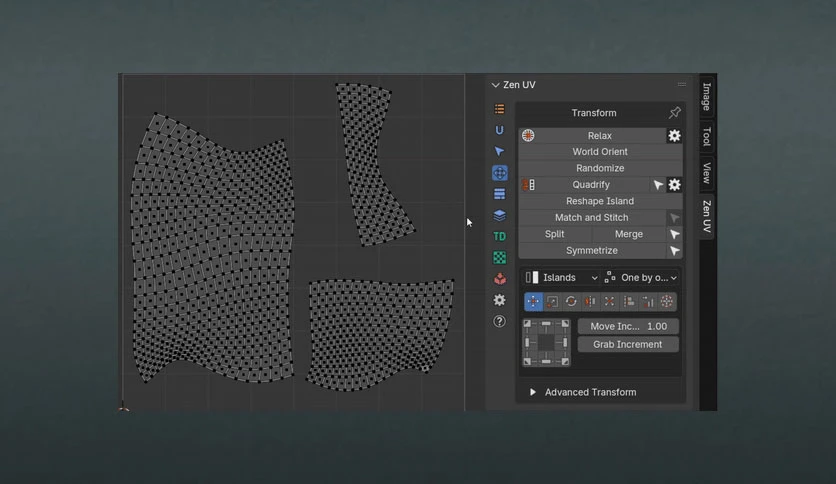Pin the Transform panel
Image resolution: width=836 pixels, height=484 pixels.
tap(674, 112)
